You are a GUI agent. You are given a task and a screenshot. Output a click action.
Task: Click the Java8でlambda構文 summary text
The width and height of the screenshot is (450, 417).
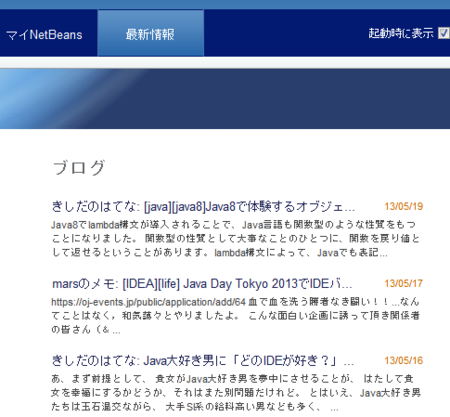(x=235, y=239)
